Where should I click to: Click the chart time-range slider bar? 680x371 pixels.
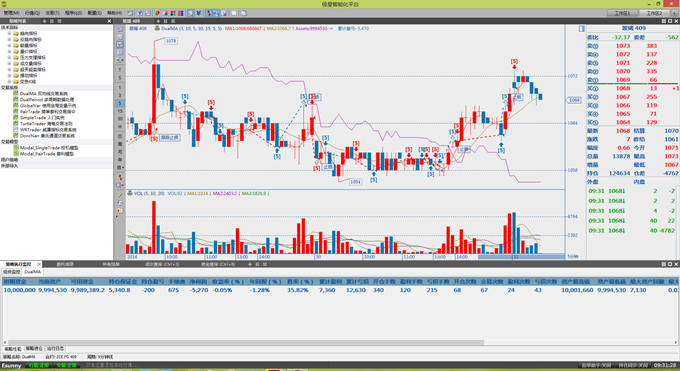tap(521, 257)
